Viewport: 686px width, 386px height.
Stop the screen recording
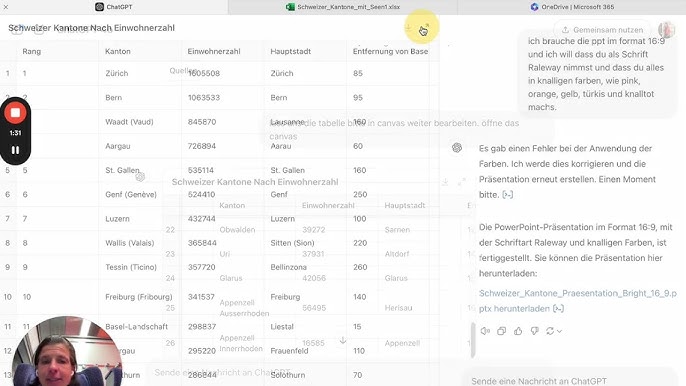15,113
